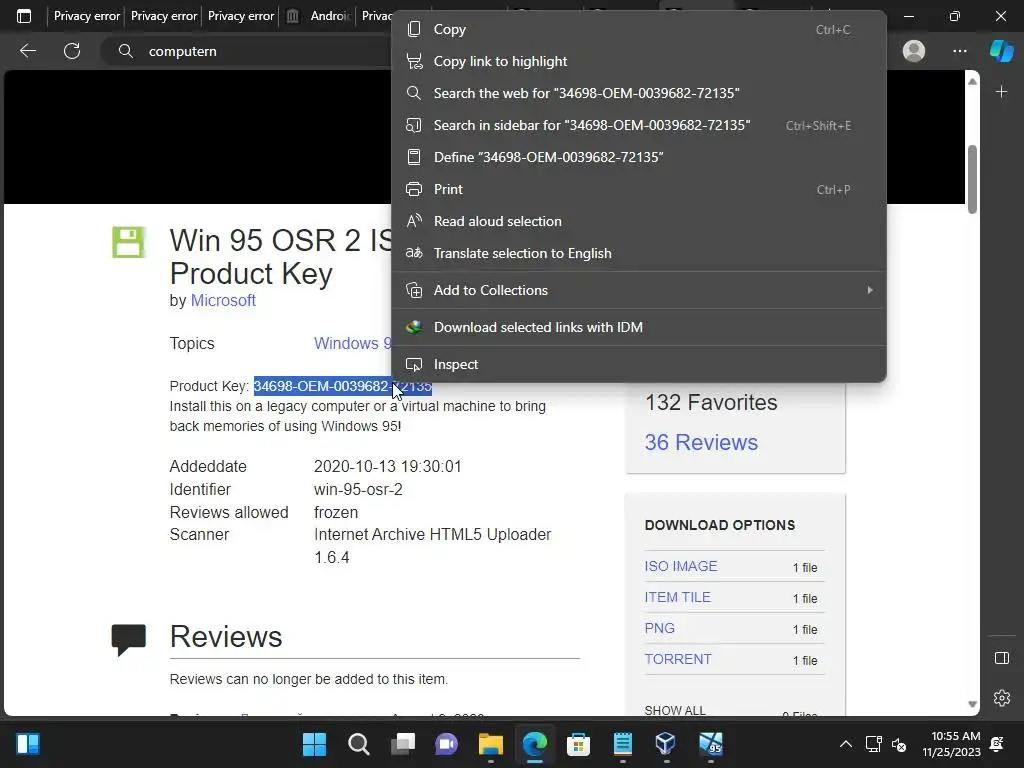Viewport: 1024px width, 768px height.
Task: Open VirtualBox from taskbar
Action: (665, 744)
